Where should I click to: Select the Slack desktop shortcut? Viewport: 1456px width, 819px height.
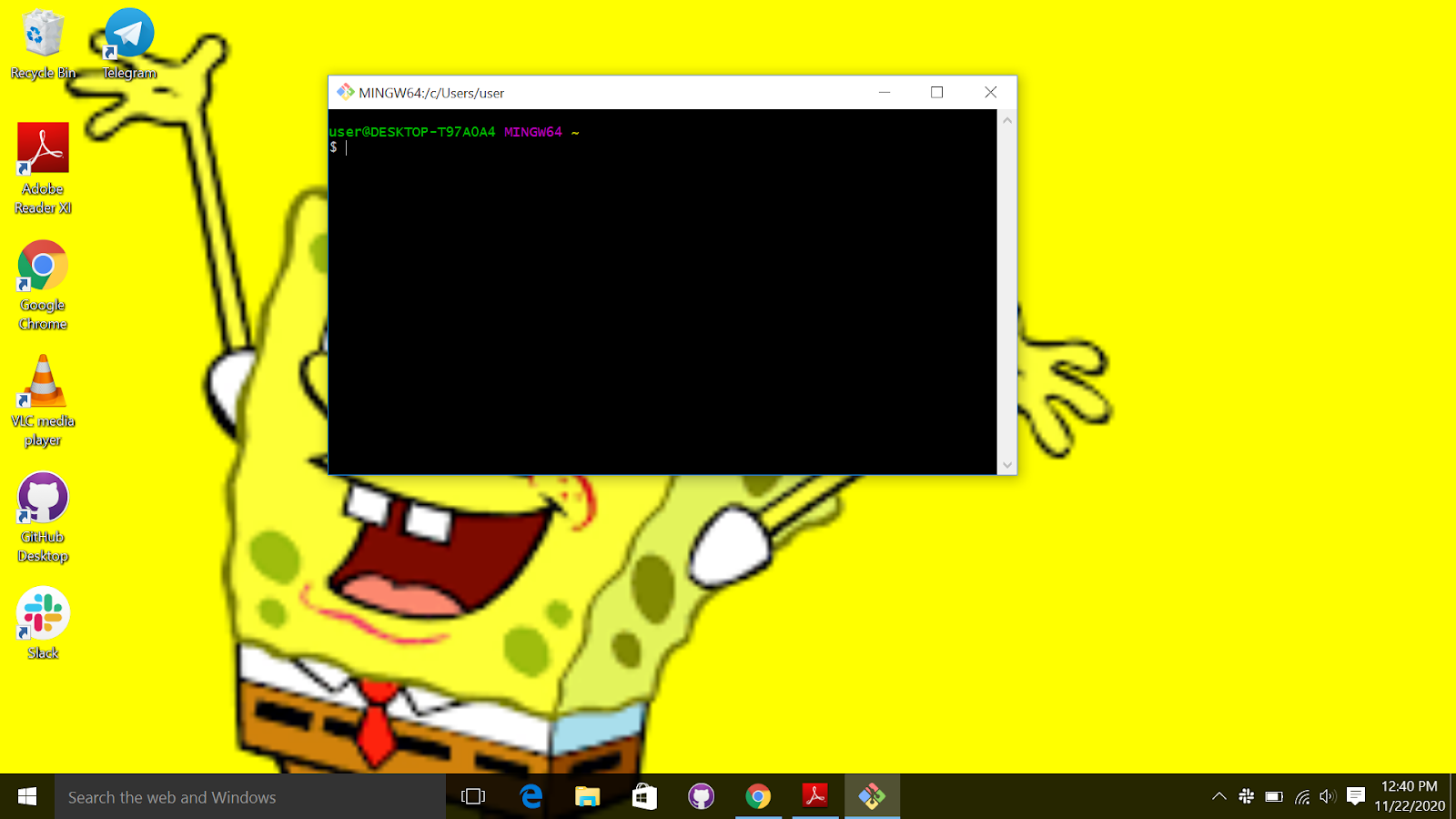pyautogui.click(x=43, y=624)
